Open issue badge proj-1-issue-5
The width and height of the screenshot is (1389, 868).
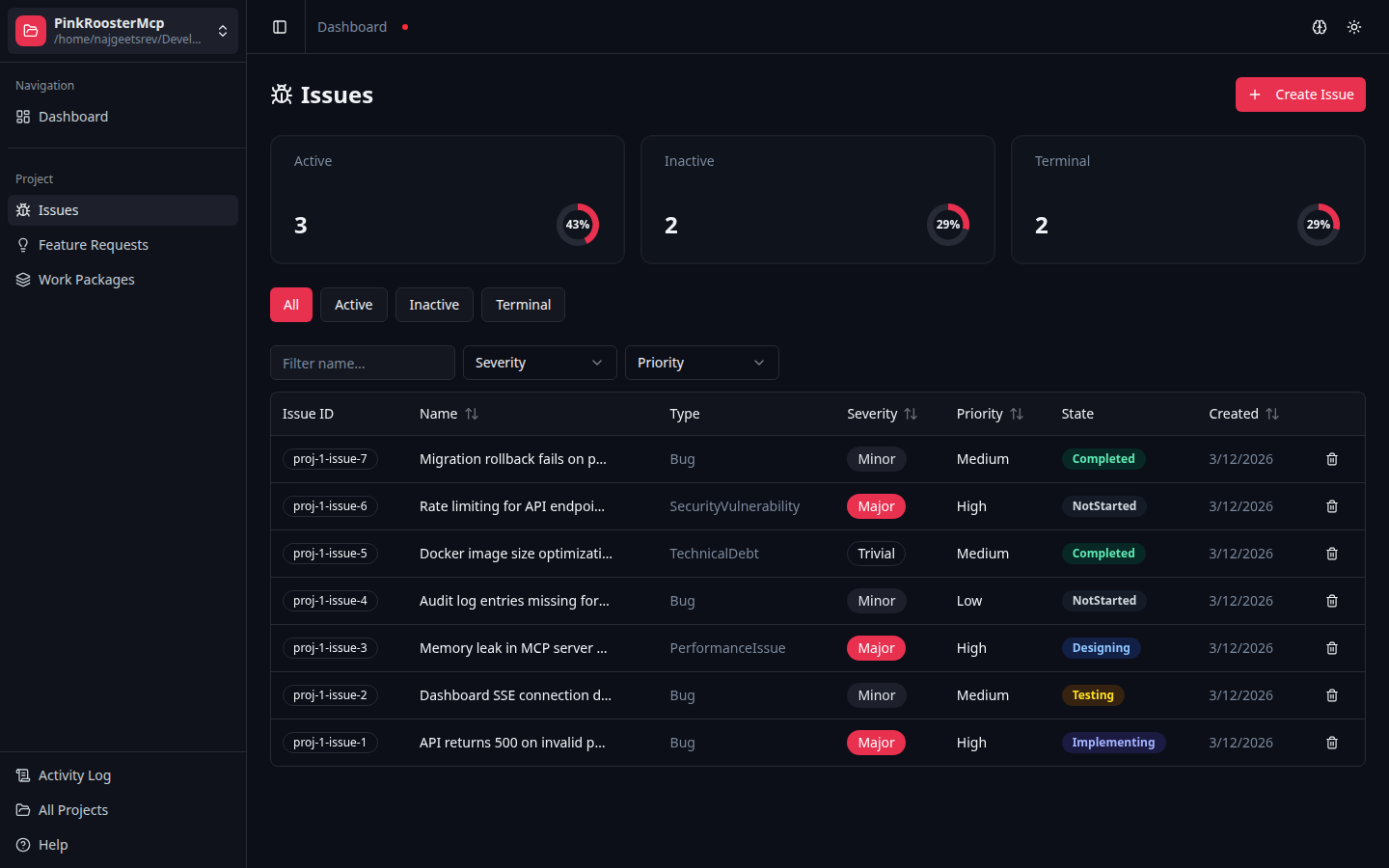330,554
